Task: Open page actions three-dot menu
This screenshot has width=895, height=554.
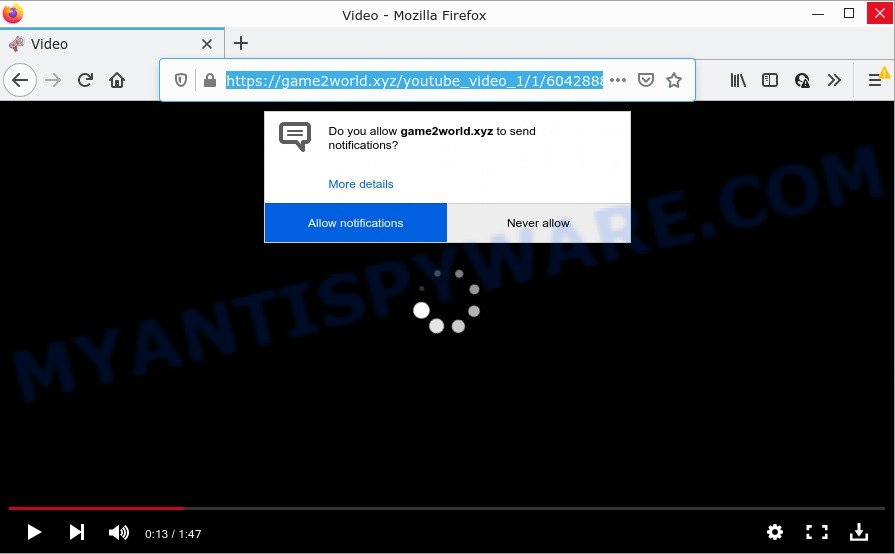Action: tap(618, 80)
